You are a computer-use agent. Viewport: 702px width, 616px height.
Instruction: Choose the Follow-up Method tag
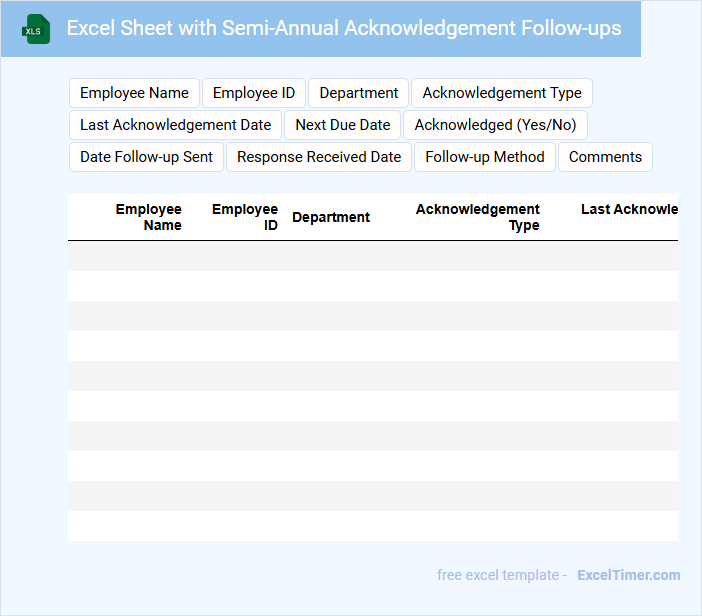[485, 157]
